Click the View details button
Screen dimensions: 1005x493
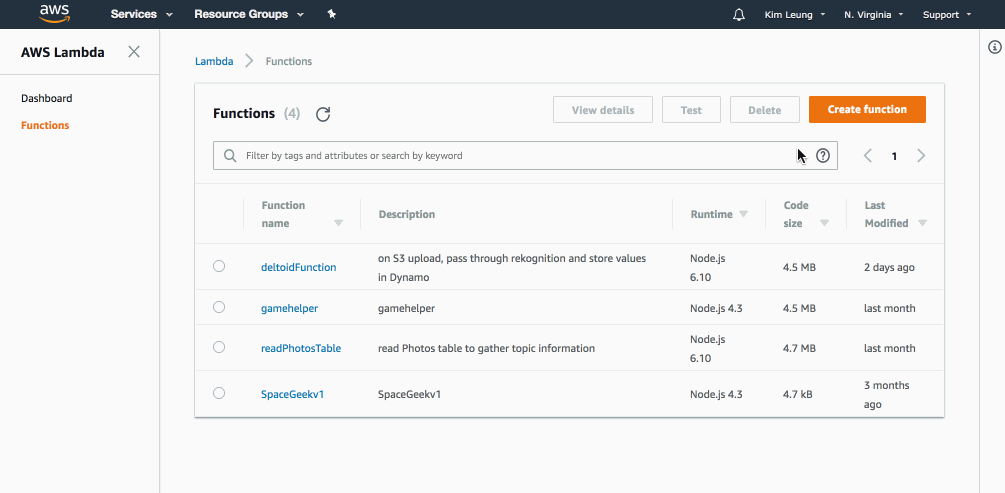coord(603,110)
